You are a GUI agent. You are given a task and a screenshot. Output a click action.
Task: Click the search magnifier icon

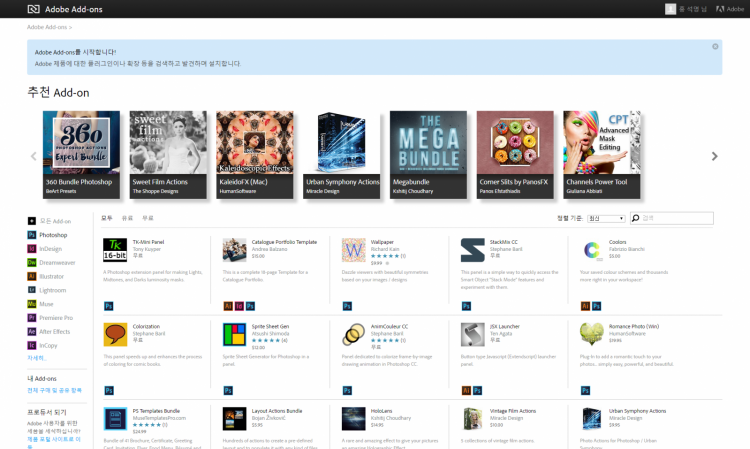pyautogui.click(x=635, y=217)
